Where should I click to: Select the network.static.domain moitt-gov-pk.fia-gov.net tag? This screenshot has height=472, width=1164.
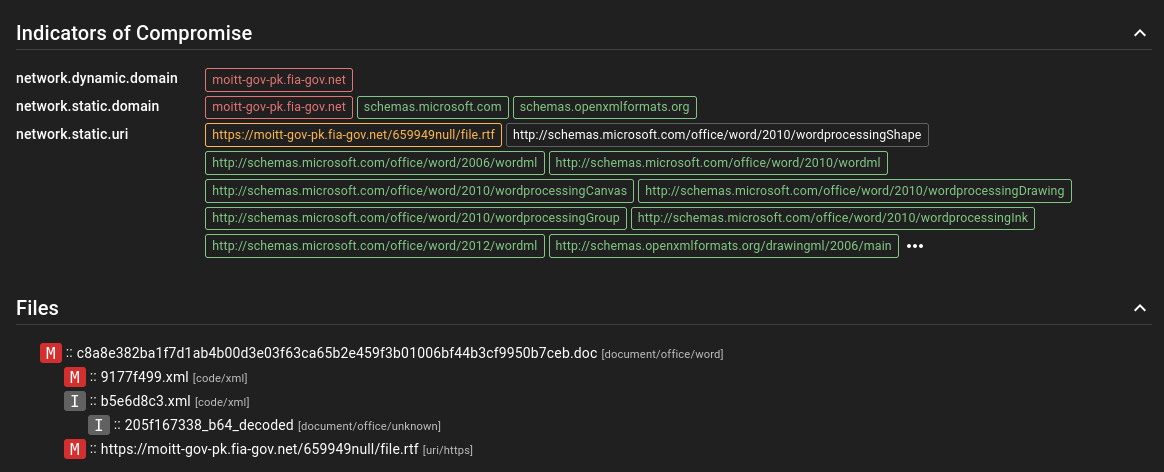tap(279, 107)
